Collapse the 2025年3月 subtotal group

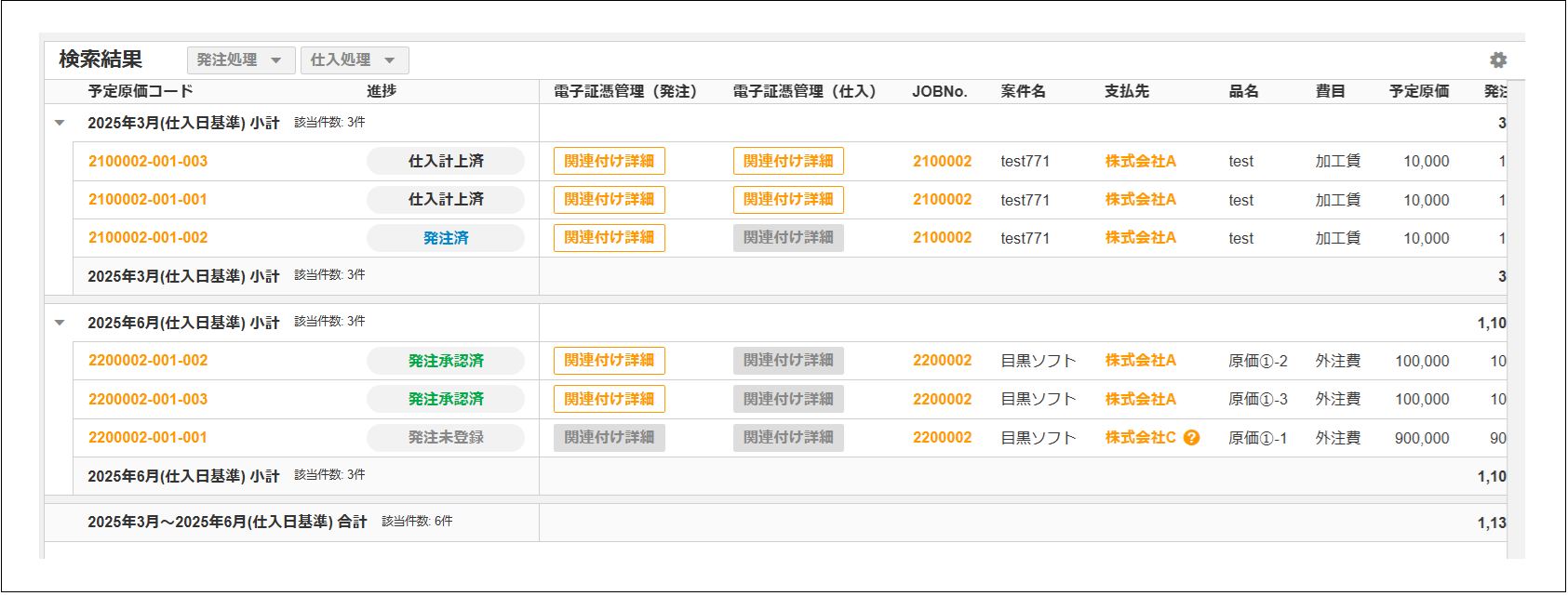[60, 123]
